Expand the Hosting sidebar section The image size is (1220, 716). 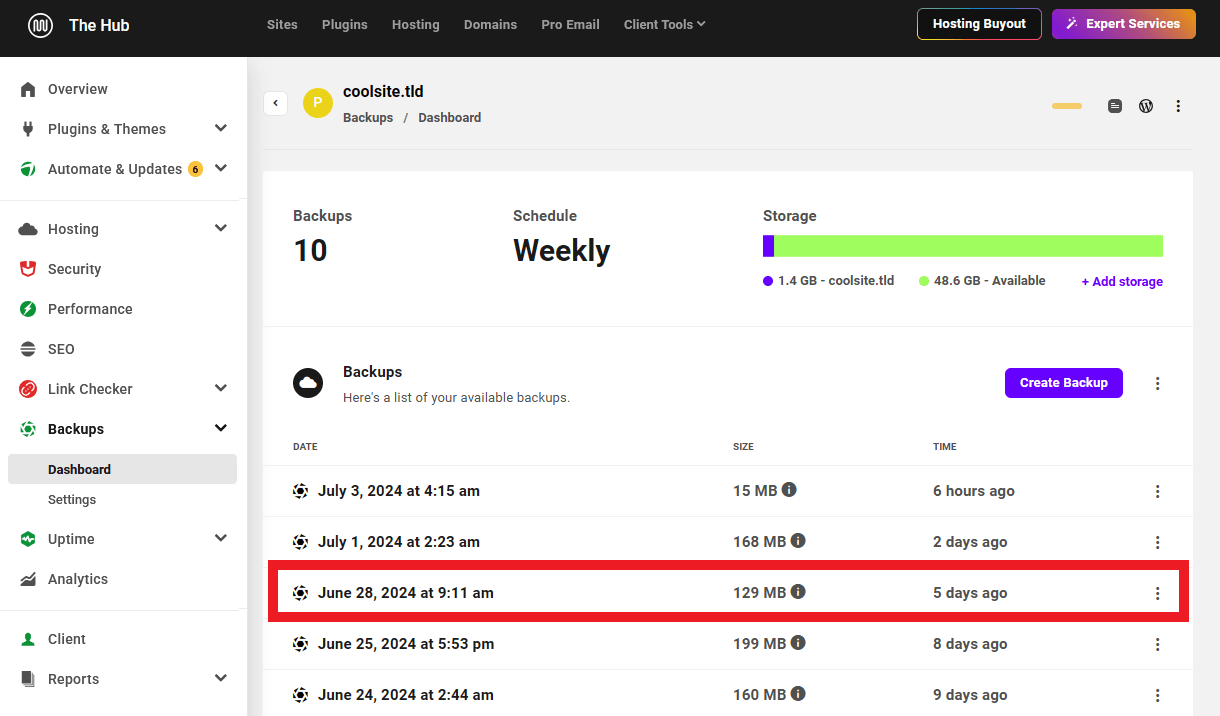click(221, 229)
